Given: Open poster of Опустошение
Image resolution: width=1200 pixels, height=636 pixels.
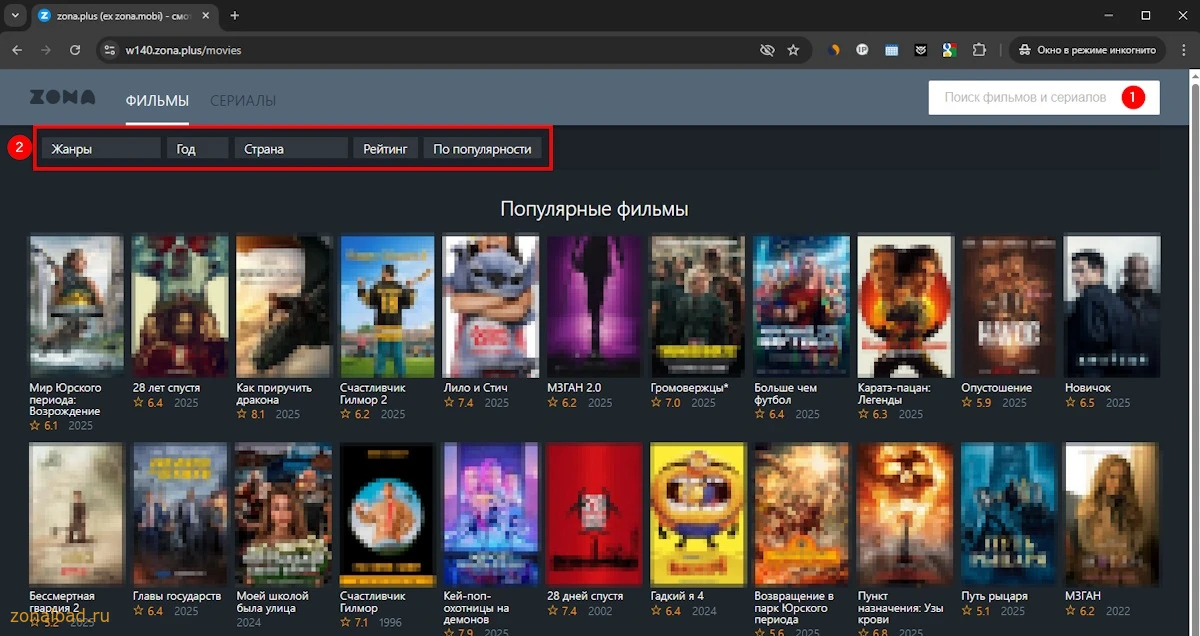Looking at the screenshot, I should point(1009,306).
